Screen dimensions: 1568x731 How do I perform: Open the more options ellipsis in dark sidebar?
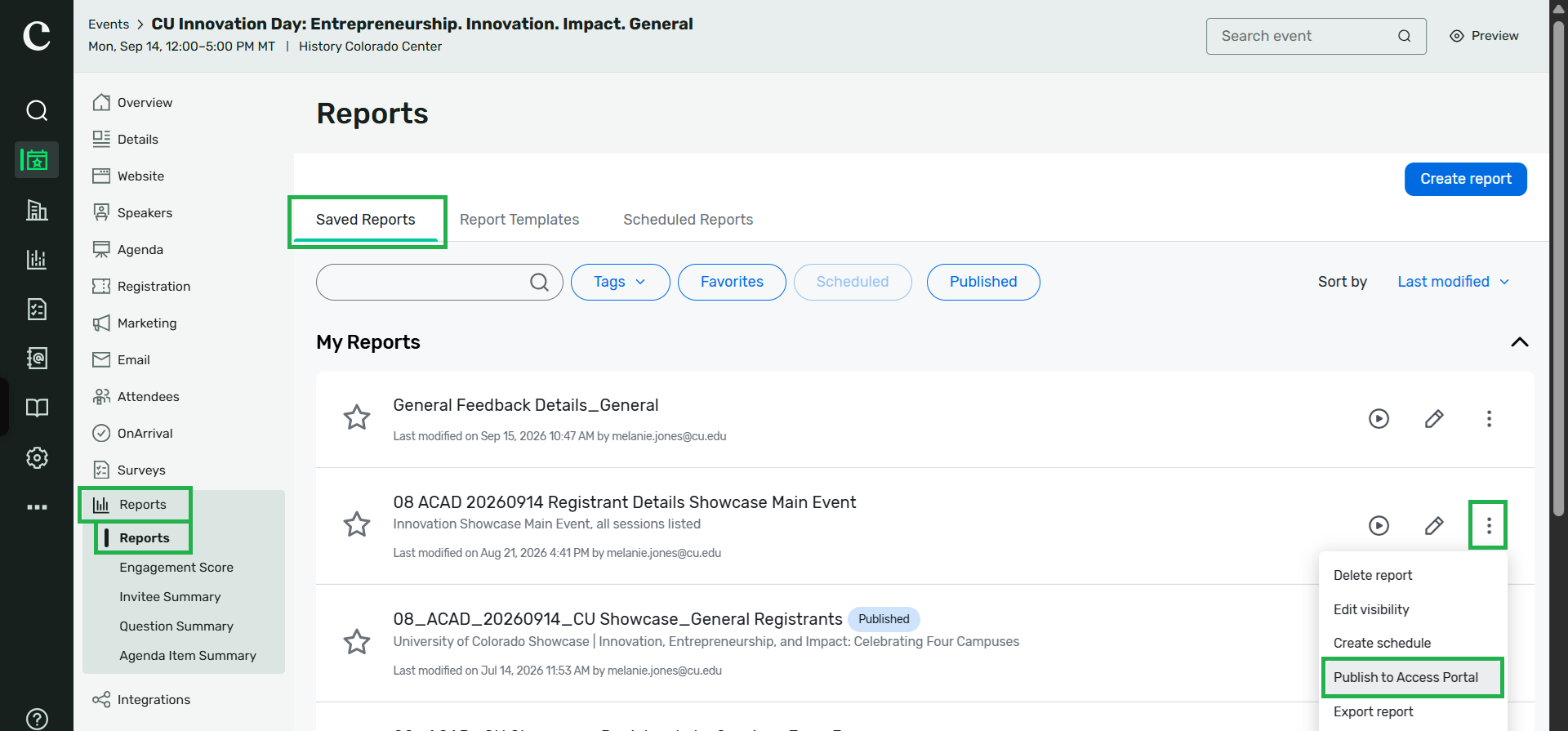[37, 507]
